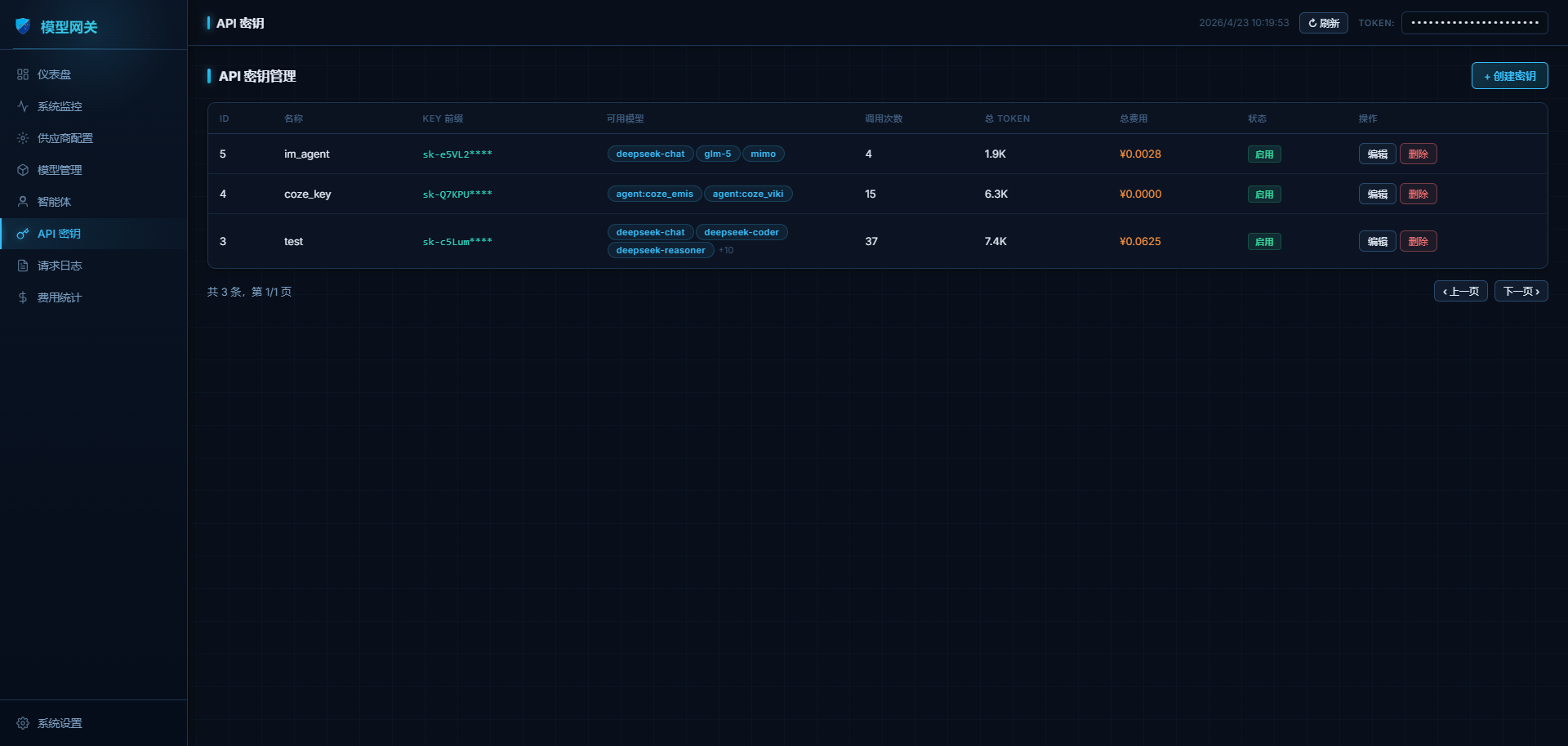Screen dimensions: 1568x746
Task: Navigate to 模型管理
Action: coord(93,170)
